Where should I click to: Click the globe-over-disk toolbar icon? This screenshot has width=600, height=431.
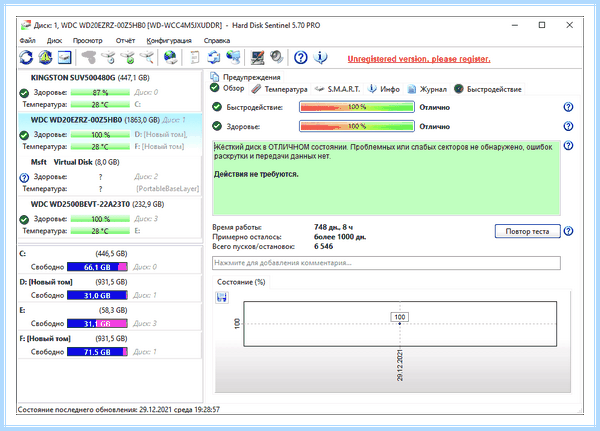tap(170, 58)
